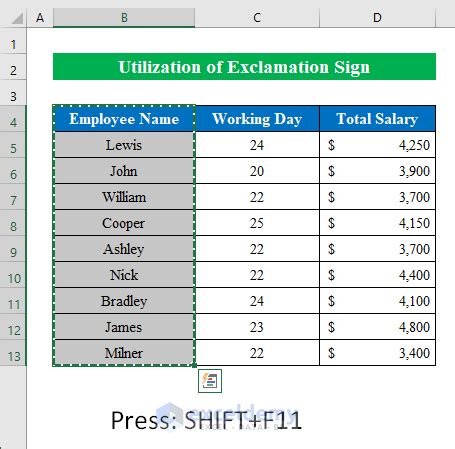Screen dimensions: 455x449
Task: Click William's working day cell
Action: (x=257, y=197)
